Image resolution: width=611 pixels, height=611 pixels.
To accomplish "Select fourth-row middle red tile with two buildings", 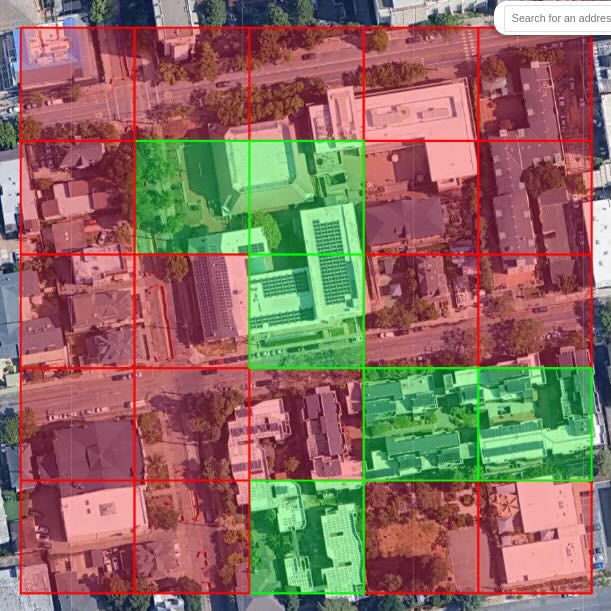I will 307,424.
